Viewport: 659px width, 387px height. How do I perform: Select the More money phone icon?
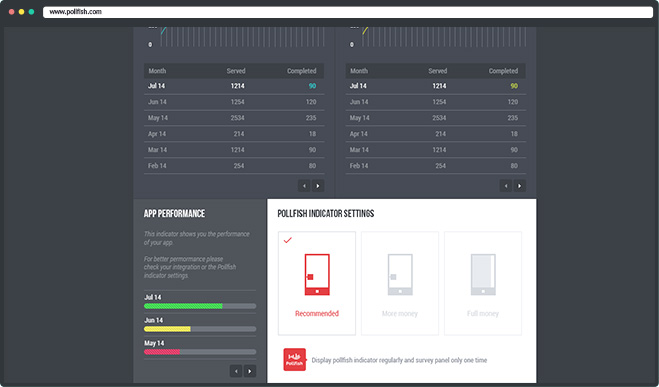point(400,275)
